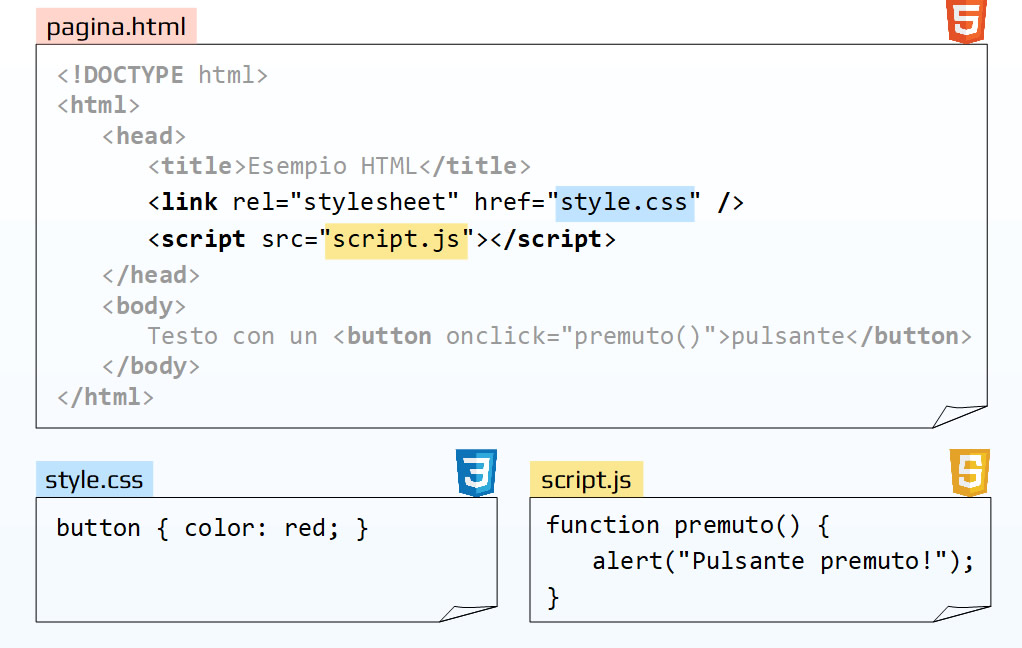This screenshot has height=648, width=1022.
Task: Select the pagina.html file label
Action: (116, 27)
